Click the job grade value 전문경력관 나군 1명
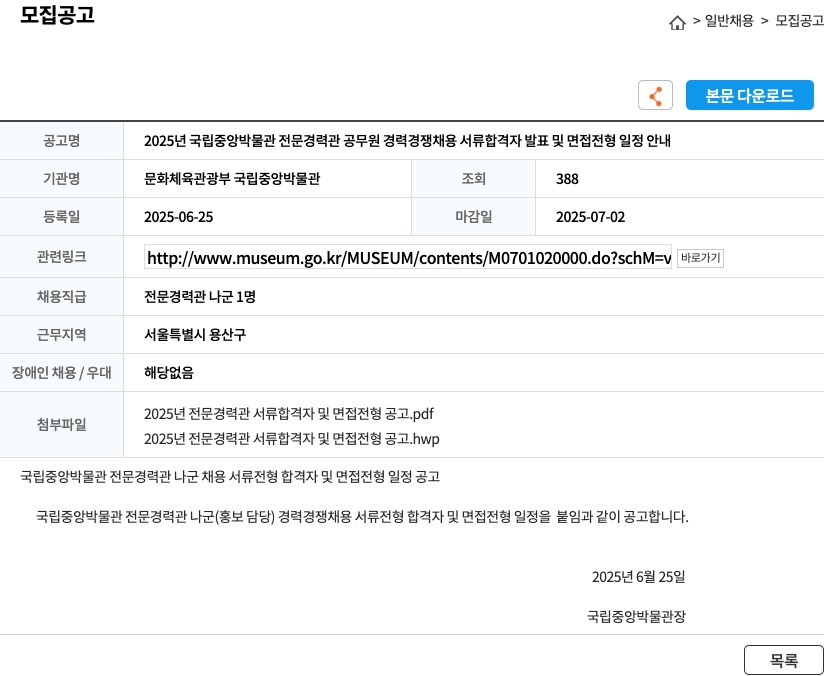 point(200,297)
